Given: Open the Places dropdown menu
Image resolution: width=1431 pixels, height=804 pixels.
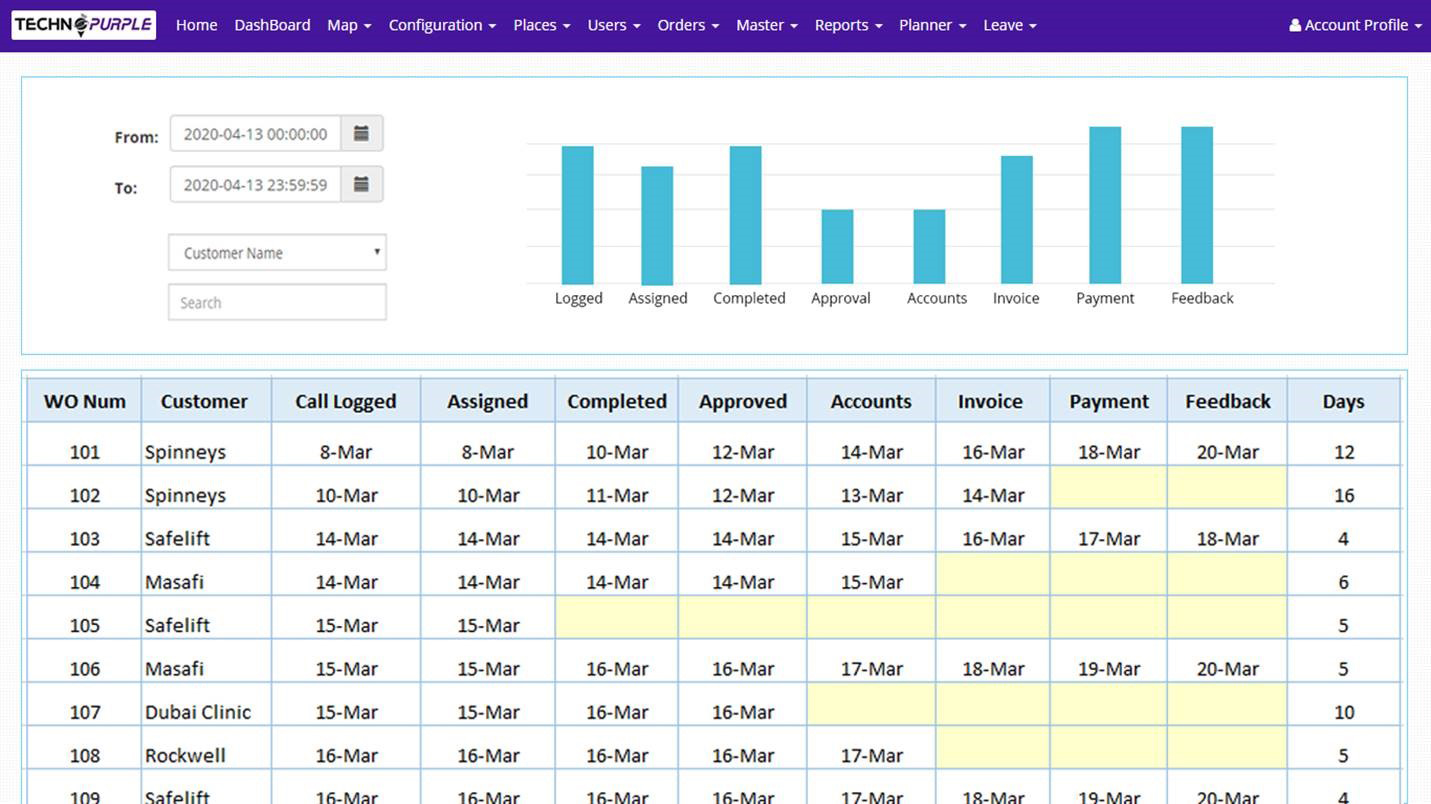Looking at the screenshot, I should [541, 25].
